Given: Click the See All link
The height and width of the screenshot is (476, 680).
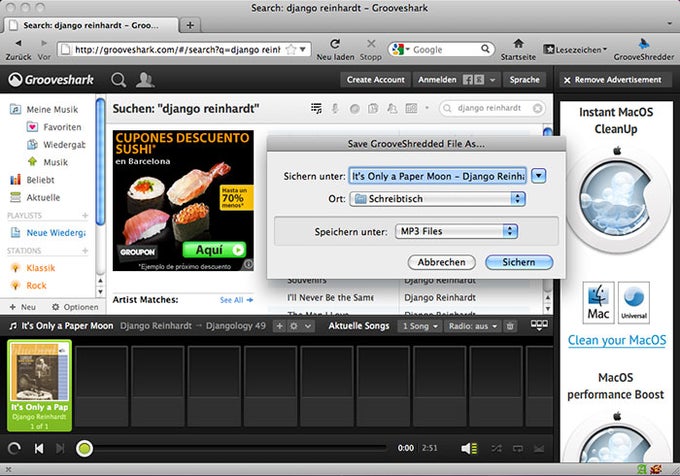Looking at the screenshot, I should point(236,300).
